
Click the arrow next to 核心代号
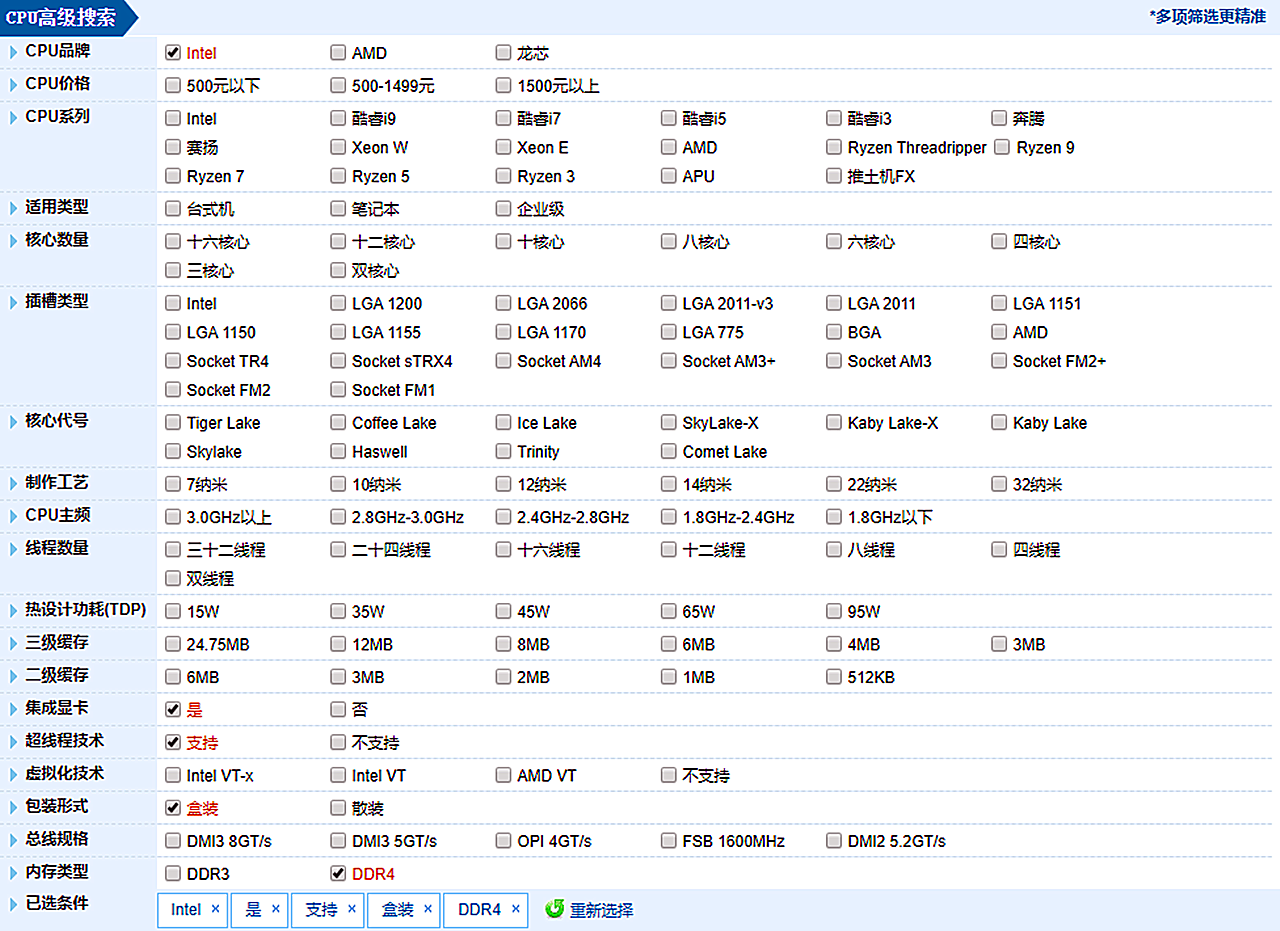click(x=13, y=421)
